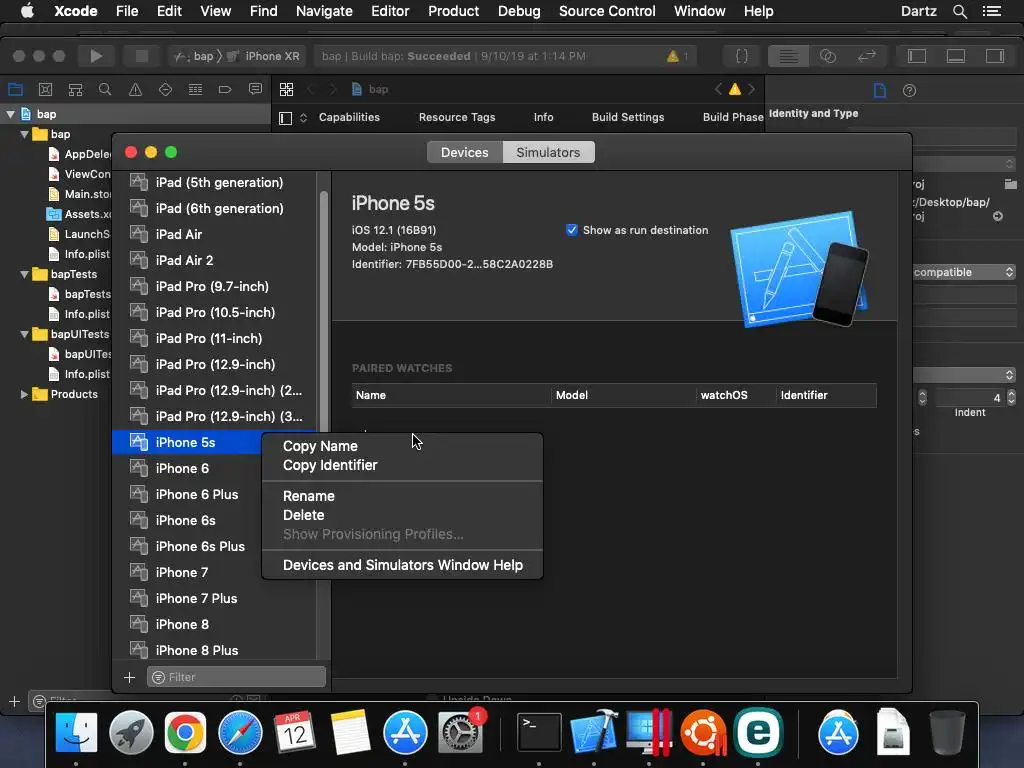Show the Library braces button

(741, 56)
